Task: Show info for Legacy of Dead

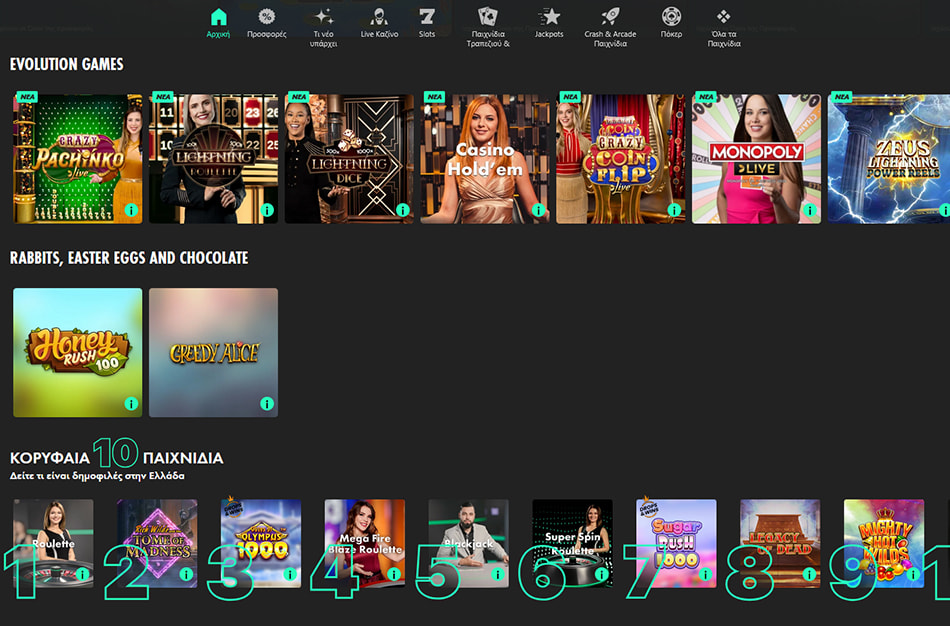Action: click(x=809, y=574)
